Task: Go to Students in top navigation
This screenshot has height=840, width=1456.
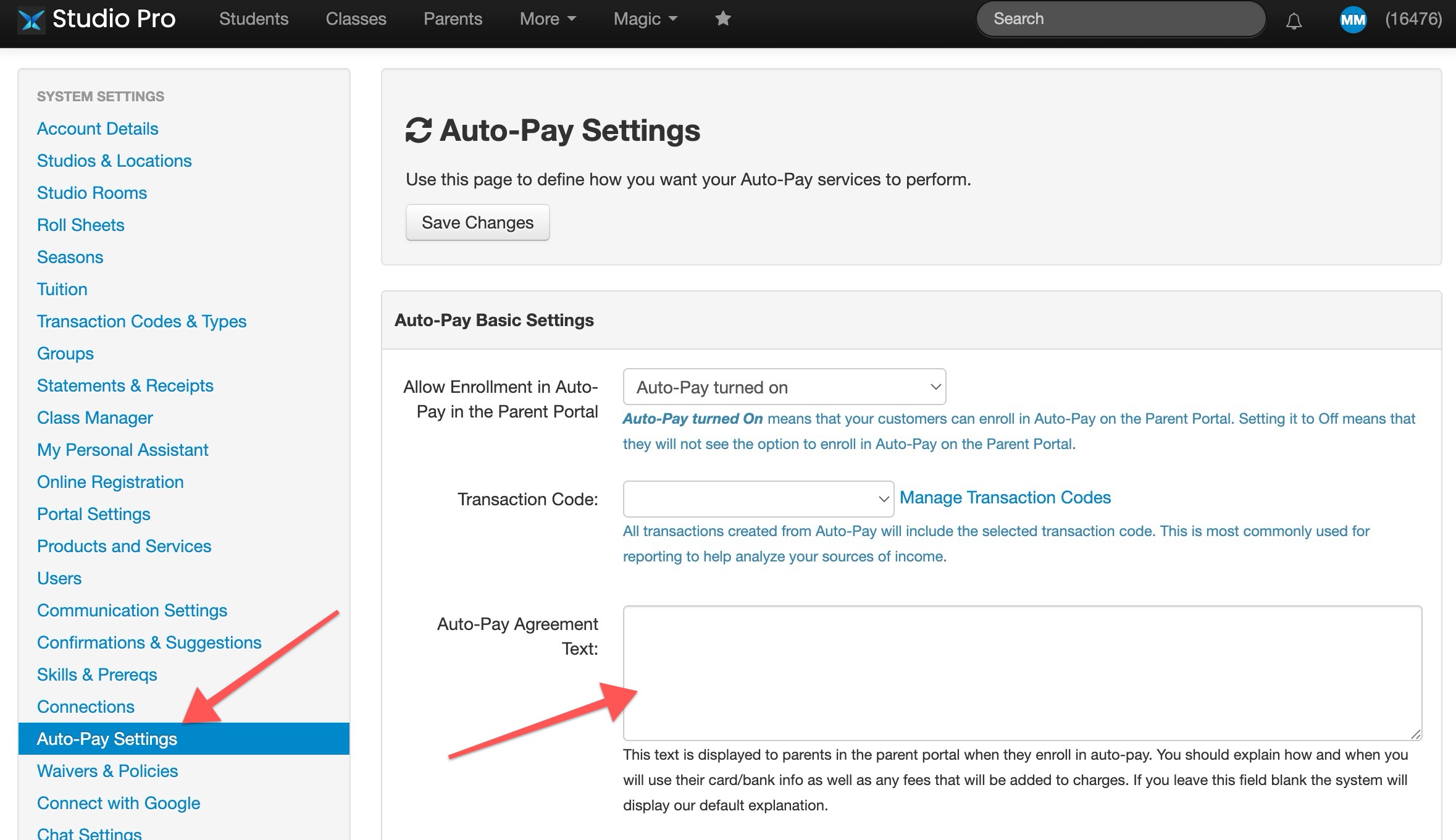Action: click(x=254, y=19)
